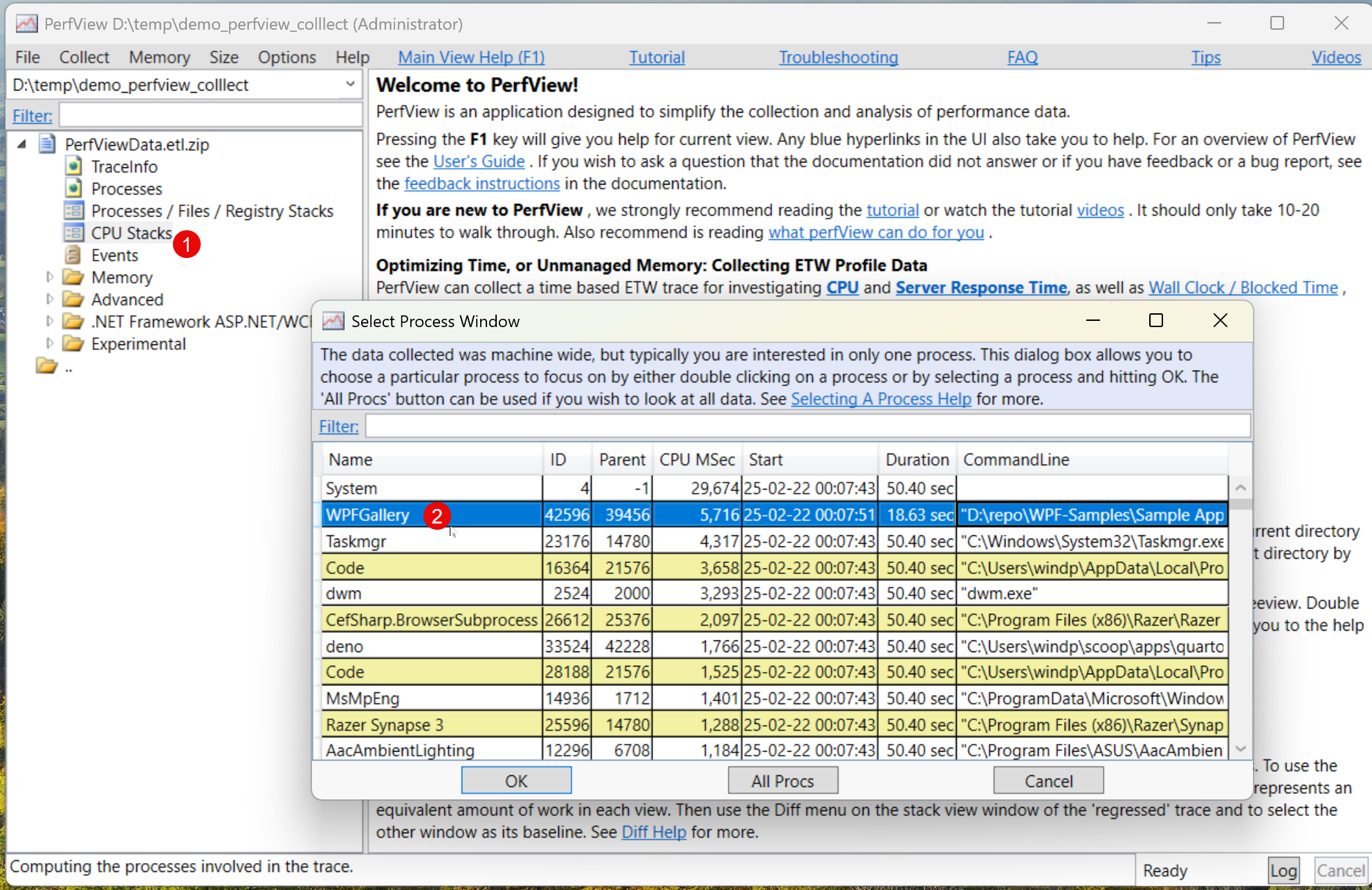The width and height of the screenshot is (1372, 890).
Task: Click the CPU Stacks view icon
Action: (x=73, y=232)
